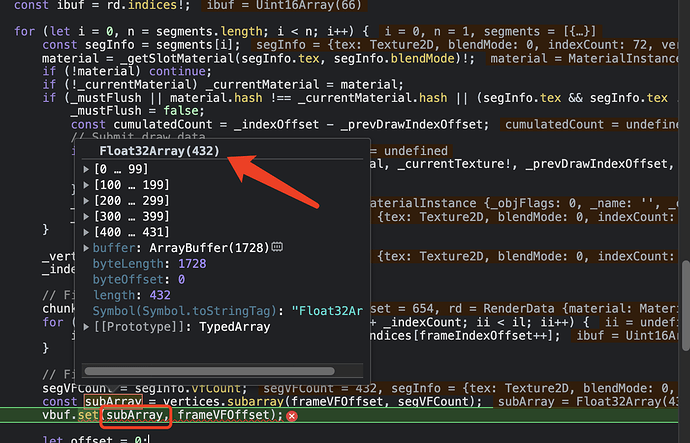Screen dimensions: 690x443
Task: Click the _mustFlush = false statement
Action: 138,111
